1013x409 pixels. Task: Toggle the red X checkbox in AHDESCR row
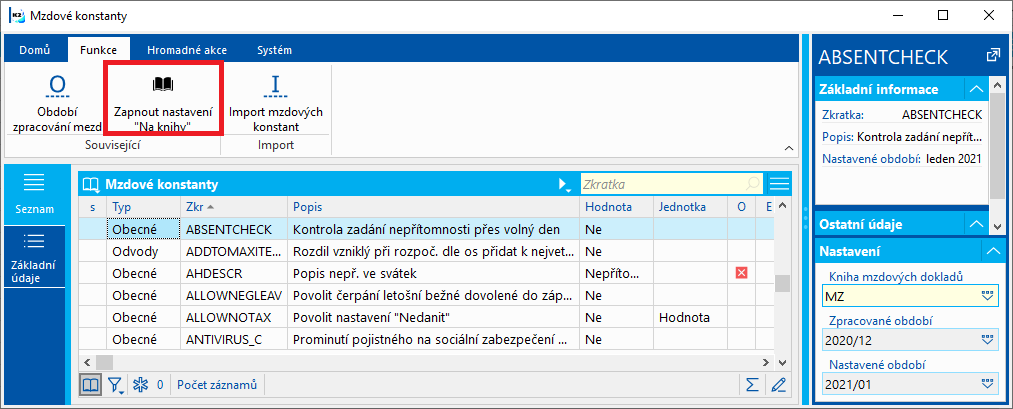742,273
